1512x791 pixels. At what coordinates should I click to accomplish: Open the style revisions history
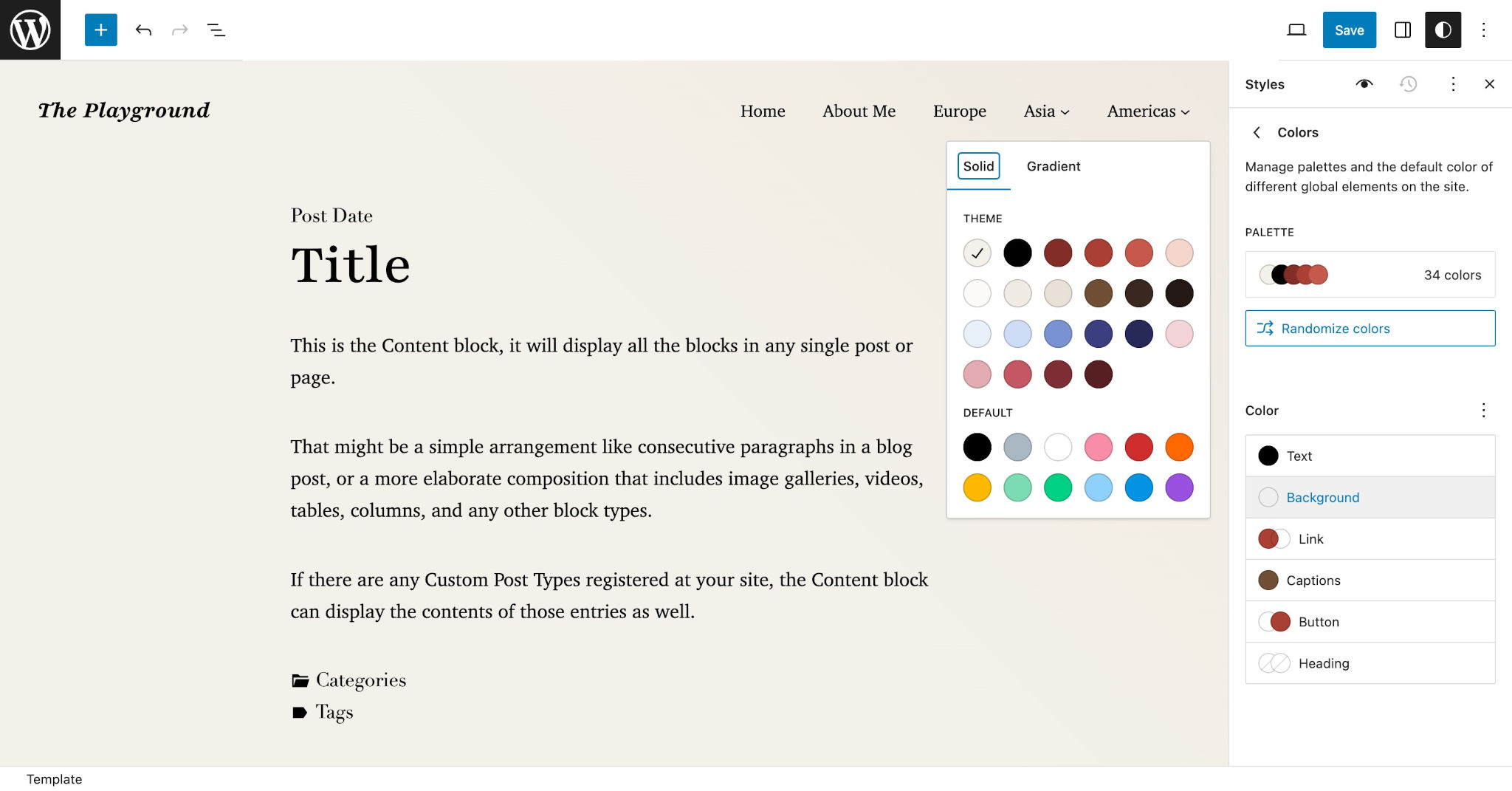click(x=1408, y=84)
